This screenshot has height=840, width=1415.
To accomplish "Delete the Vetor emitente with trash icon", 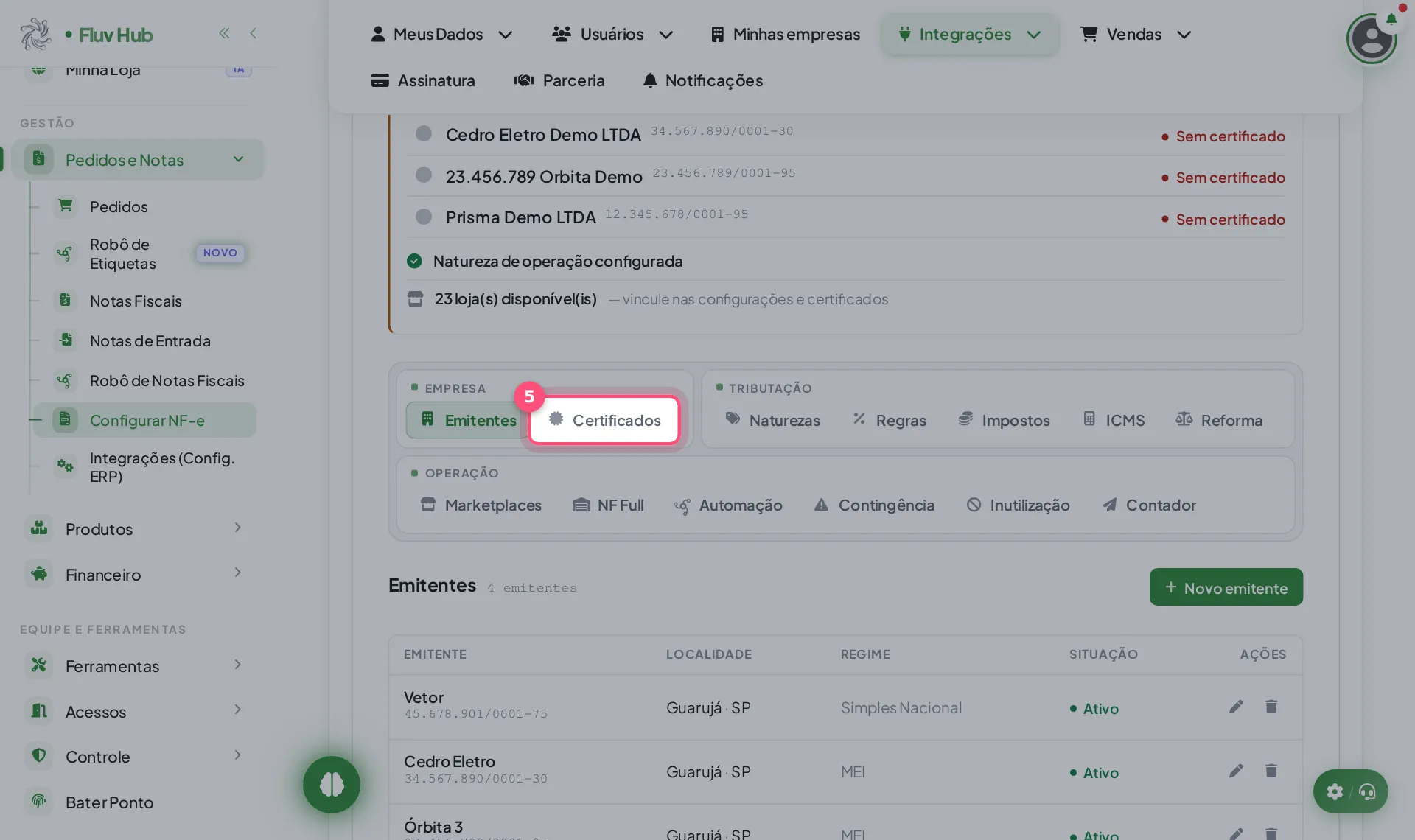I will point(1271,707).
